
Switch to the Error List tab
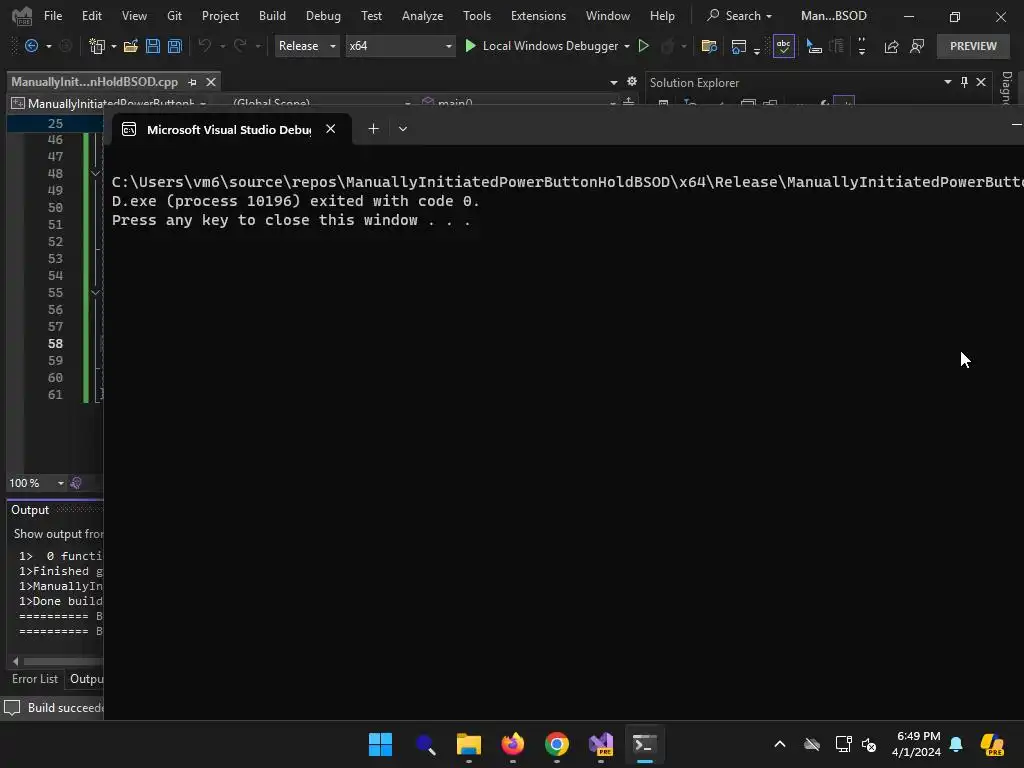(x=35, y=679)
